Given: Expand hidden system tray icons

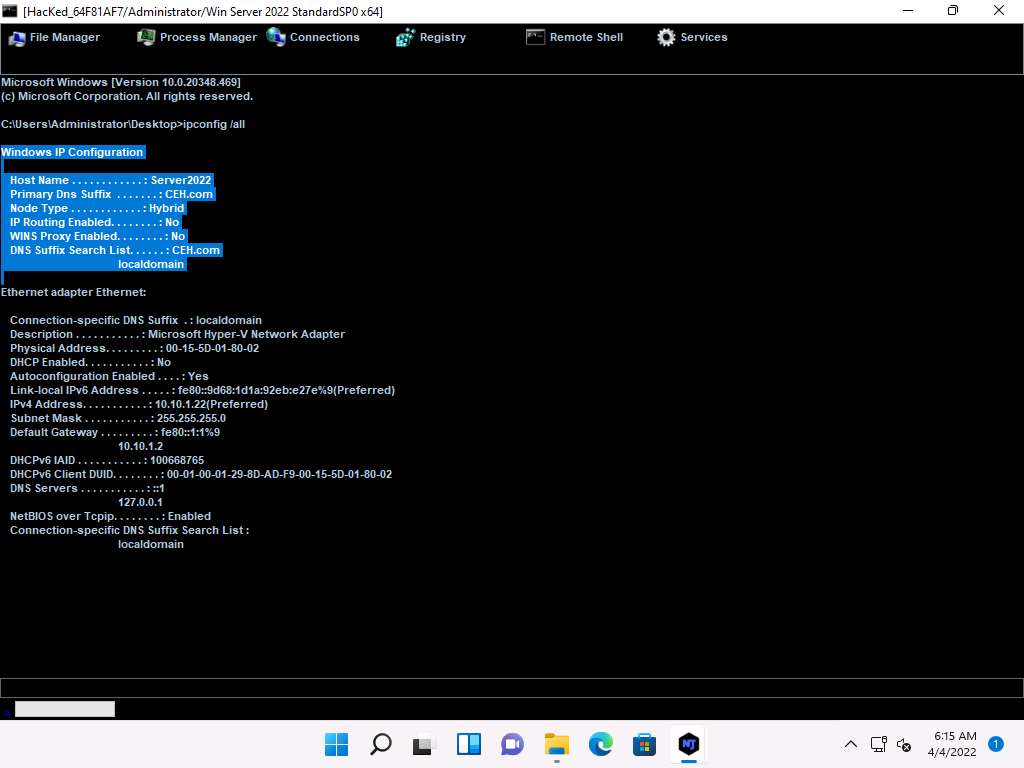Looking at the screenshot, I should pos(851,744).
